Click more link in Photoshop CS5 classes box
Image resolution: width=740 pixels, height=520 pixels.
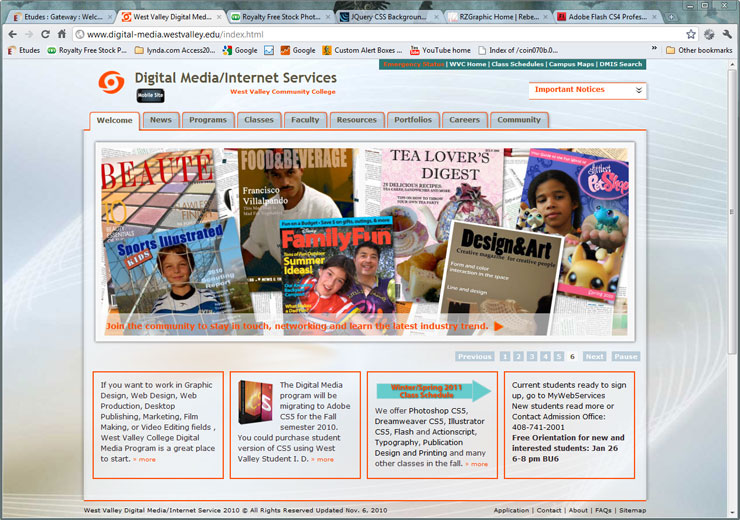pyautogui.click(x=477, y=464)
